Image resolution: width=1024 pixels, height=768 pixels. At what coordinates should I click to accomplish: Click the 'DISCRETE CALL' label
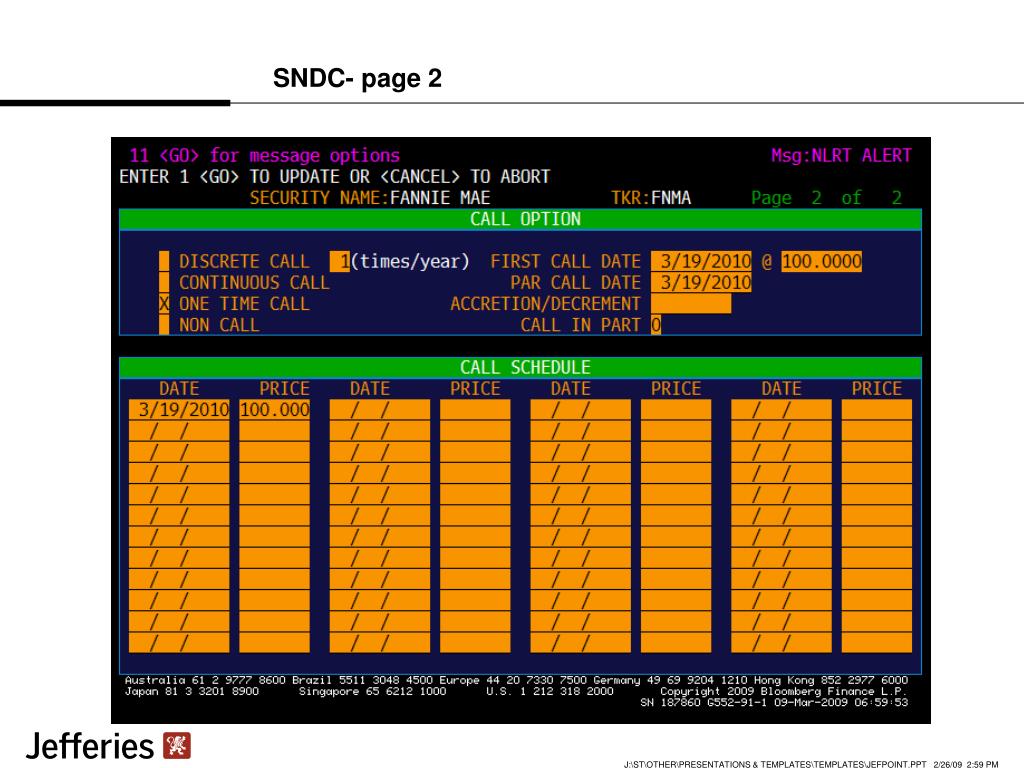click(x=244, y=261)
